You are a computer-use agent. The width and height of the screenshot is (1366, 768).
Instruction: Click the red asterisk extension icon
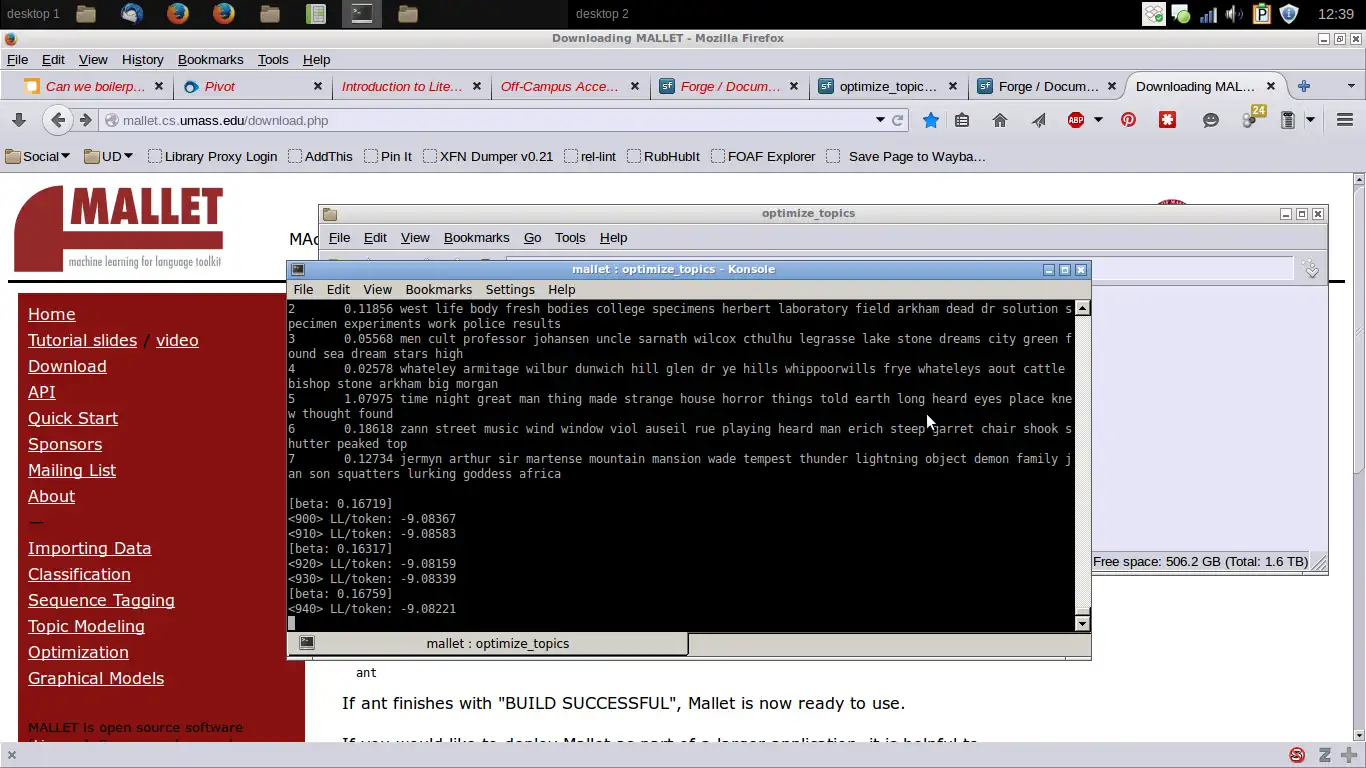click(1167, 120)
